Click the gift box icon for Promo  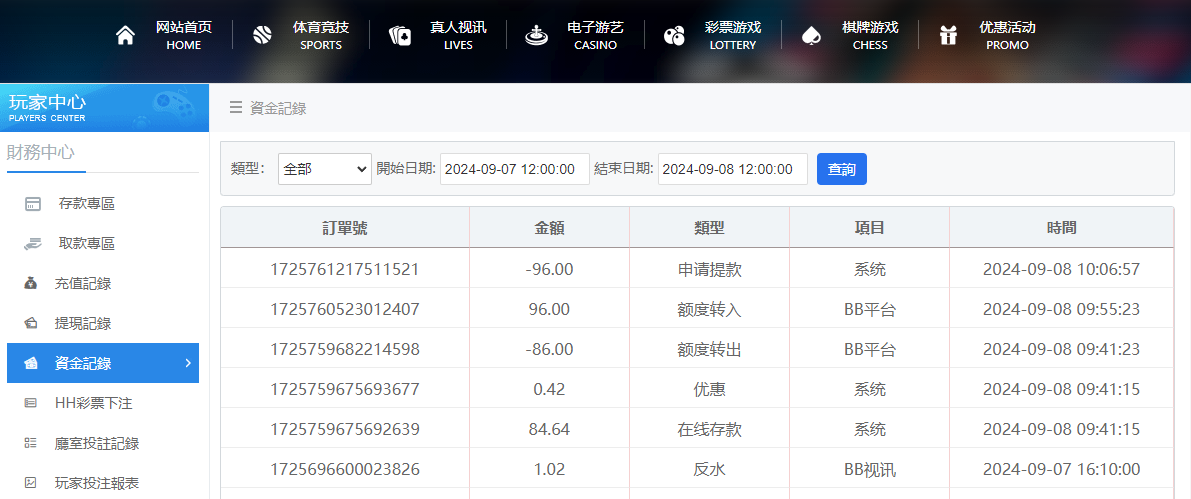click(948, 36)
